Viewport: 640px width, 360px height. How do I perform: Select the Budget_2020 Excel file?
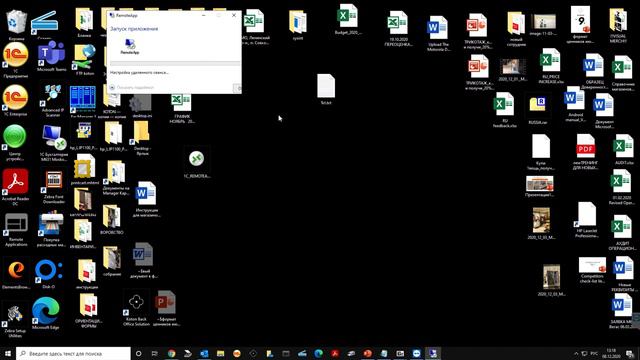coord(348,20)
